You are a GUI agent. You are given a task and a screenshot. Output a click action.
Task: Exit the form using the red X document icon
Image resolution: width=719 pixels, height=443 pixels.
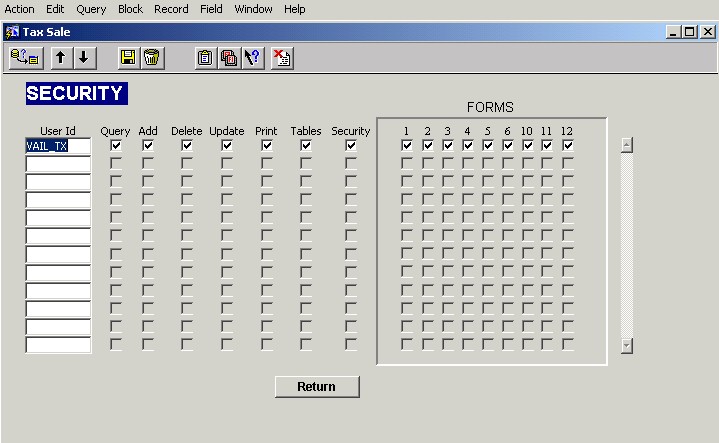click(x=282, y=58)
